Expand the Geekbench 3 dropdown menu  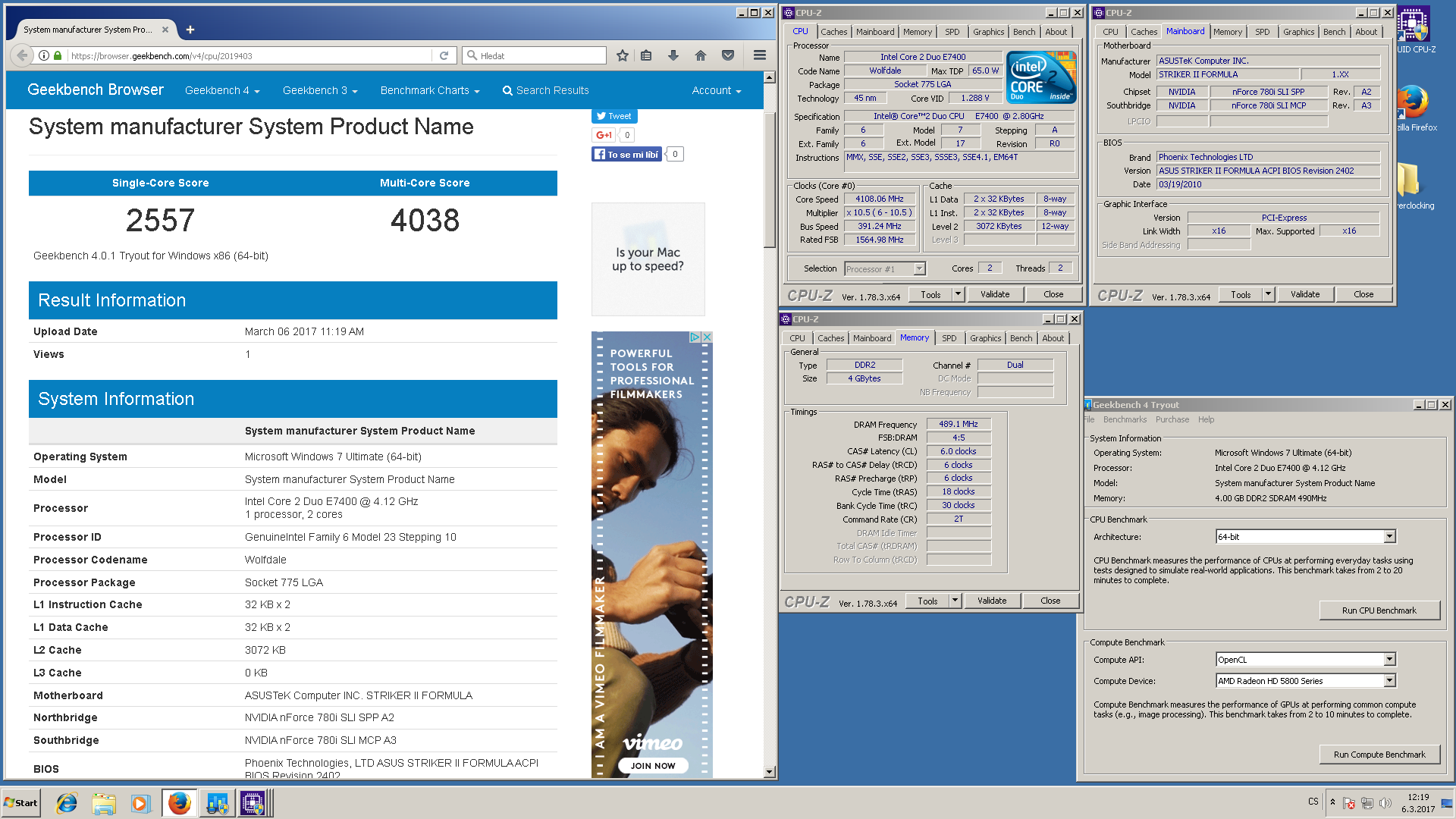pyautogui.click(x=320, y=90)
